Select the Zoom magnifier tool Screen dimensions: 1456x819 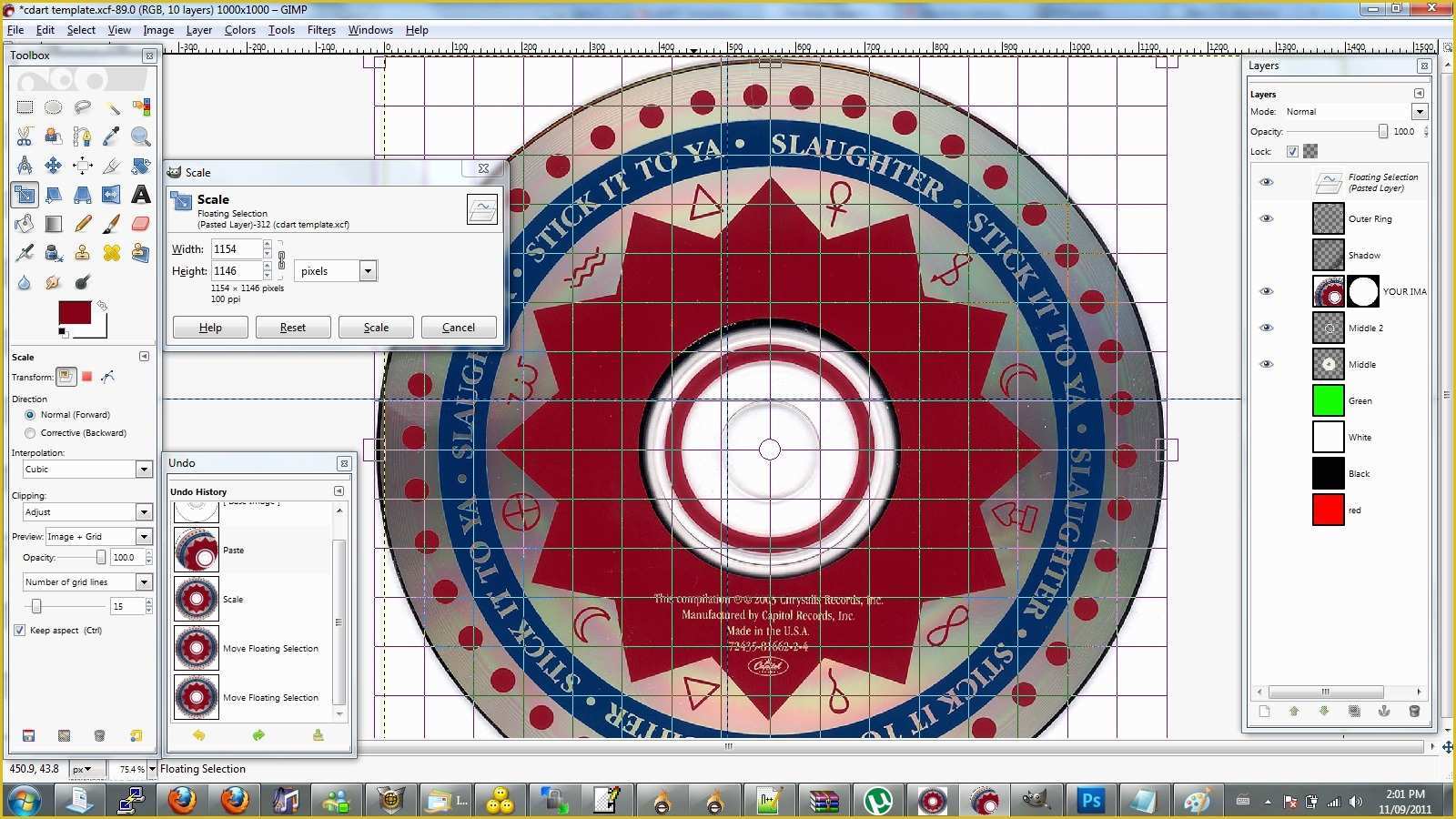(141, 136)
